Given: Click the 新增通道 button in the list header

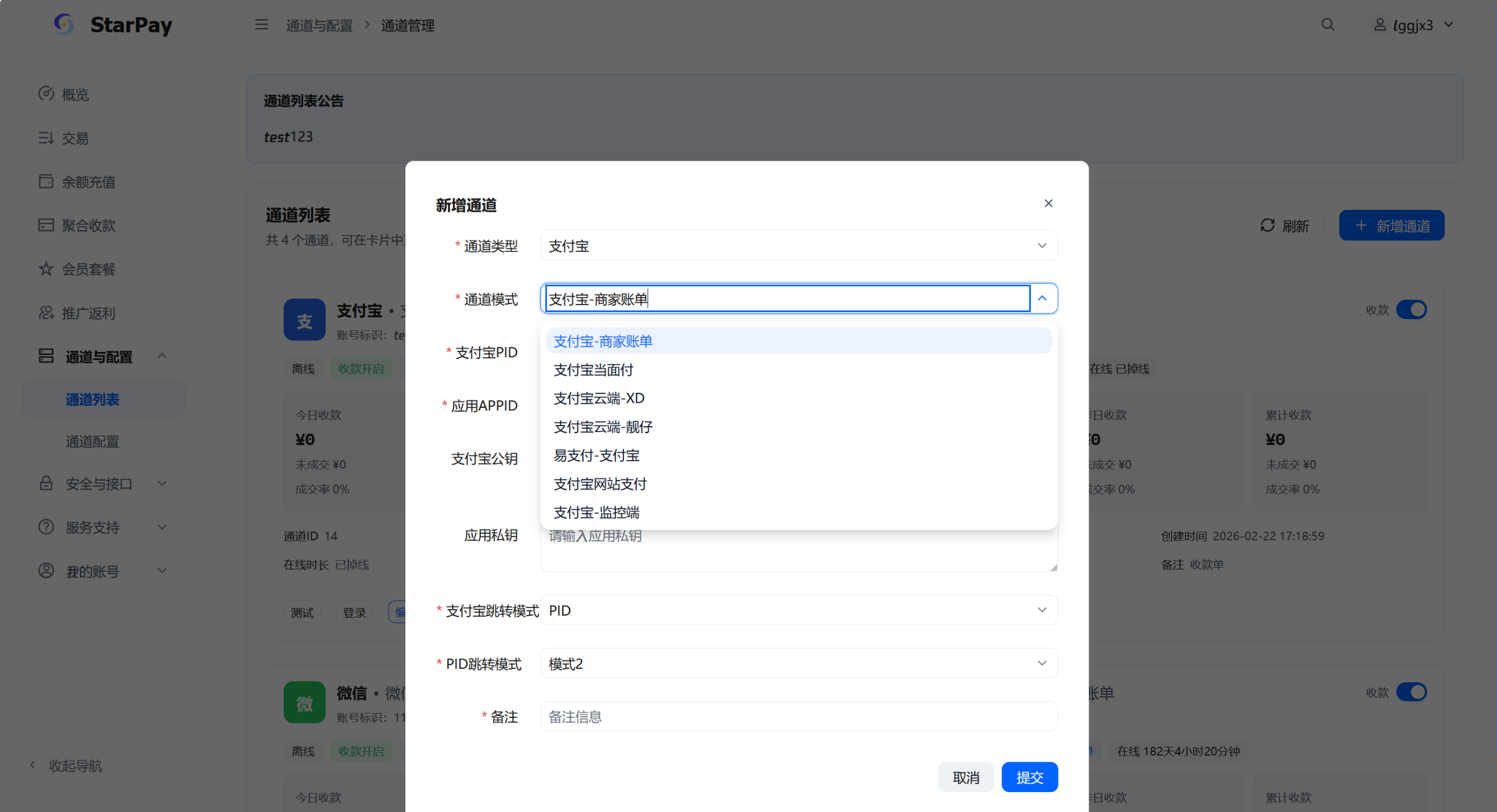Looking at the screenshot, I should coord(1392,226).
